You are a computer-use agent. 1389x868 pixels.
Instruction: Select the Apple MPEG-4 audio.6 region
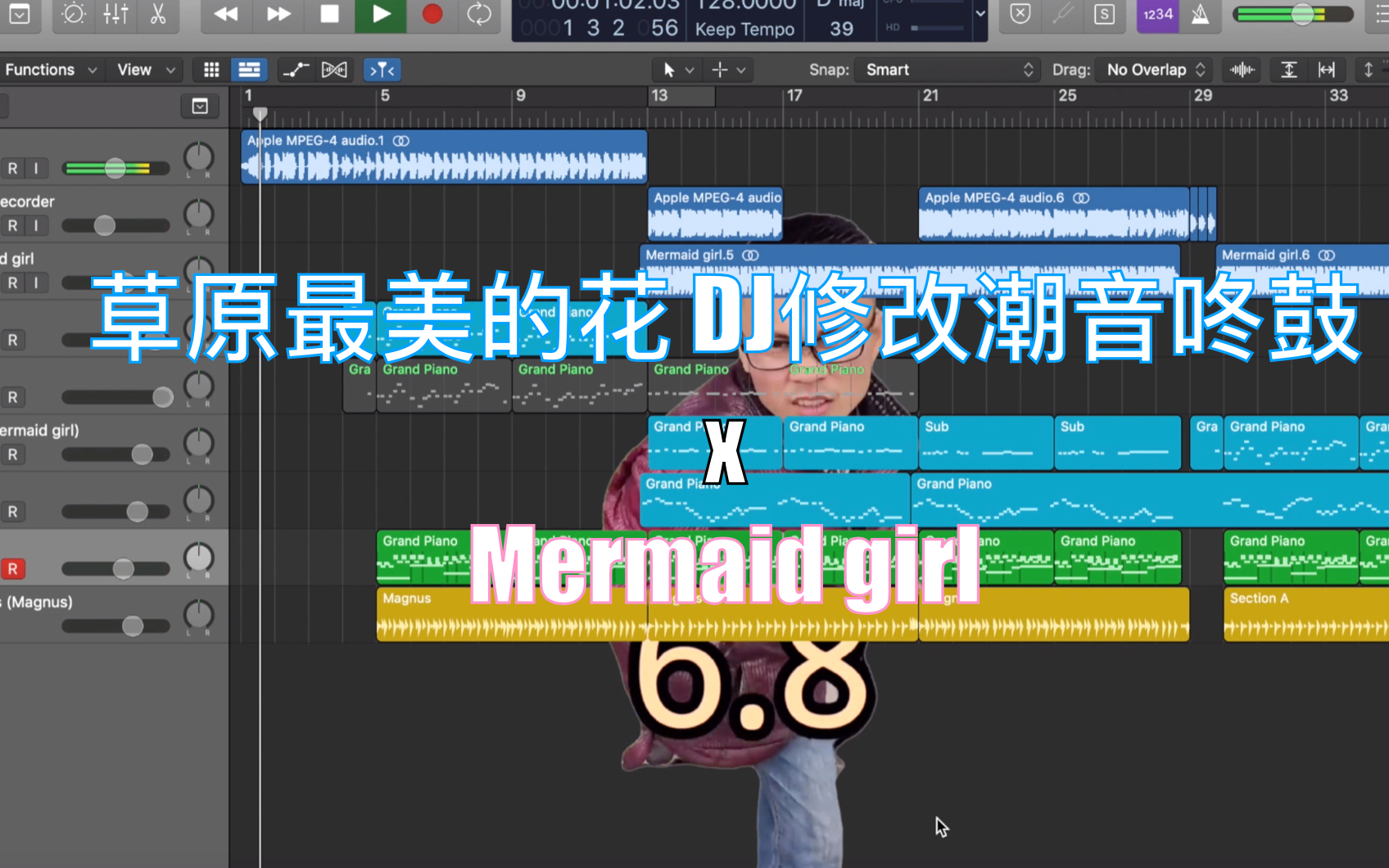1053,213
